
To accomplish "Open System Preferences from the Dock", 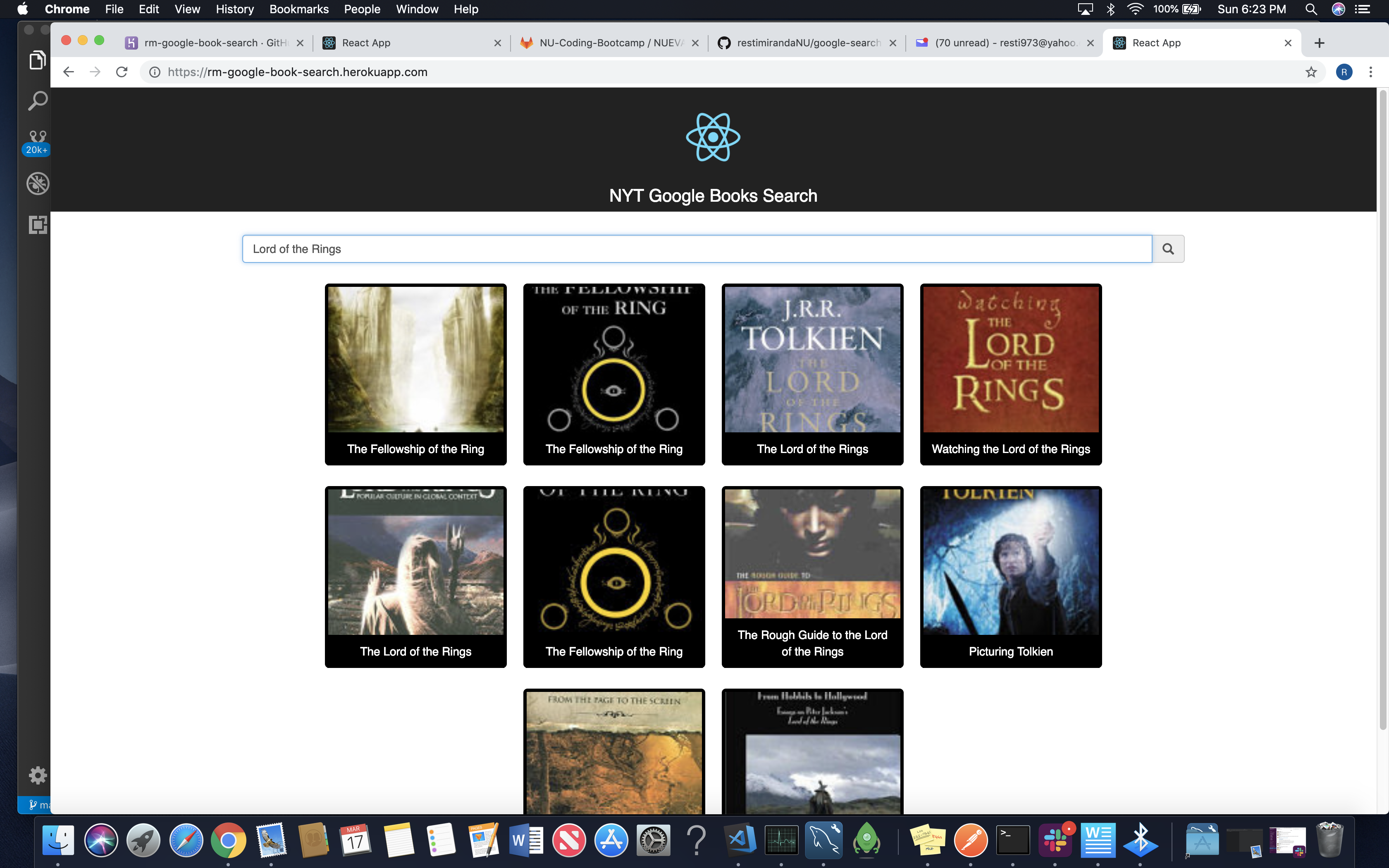I will (654, 840).
